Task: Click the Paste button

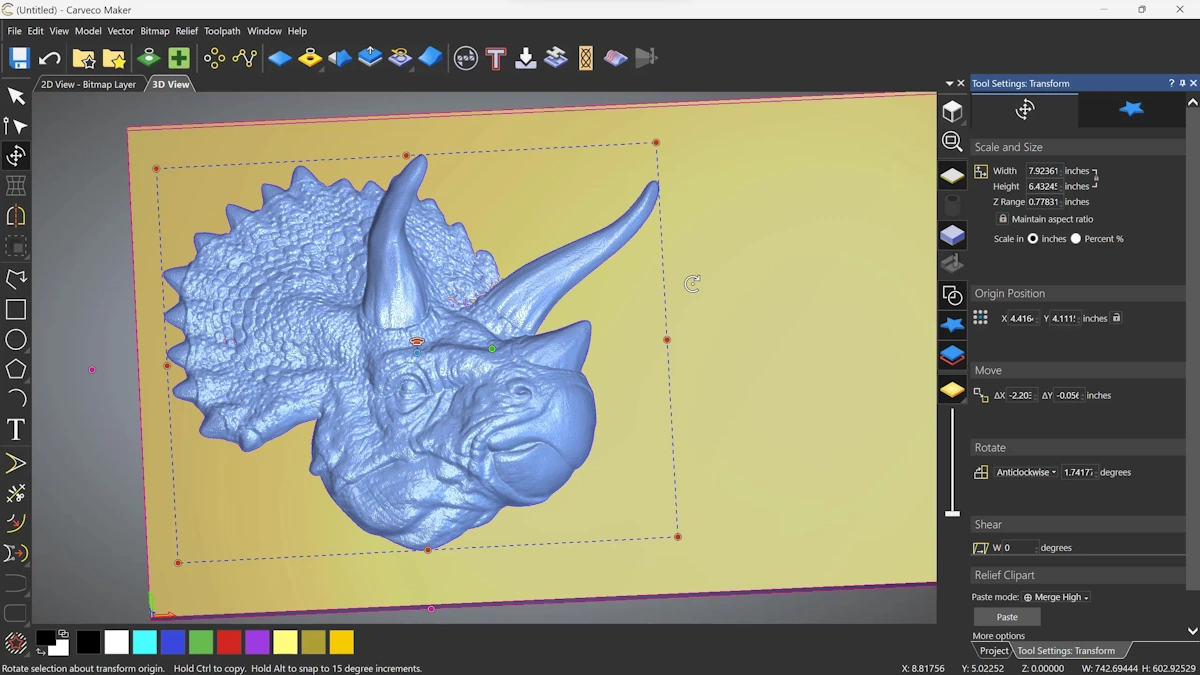Action: pos(1007,617)
